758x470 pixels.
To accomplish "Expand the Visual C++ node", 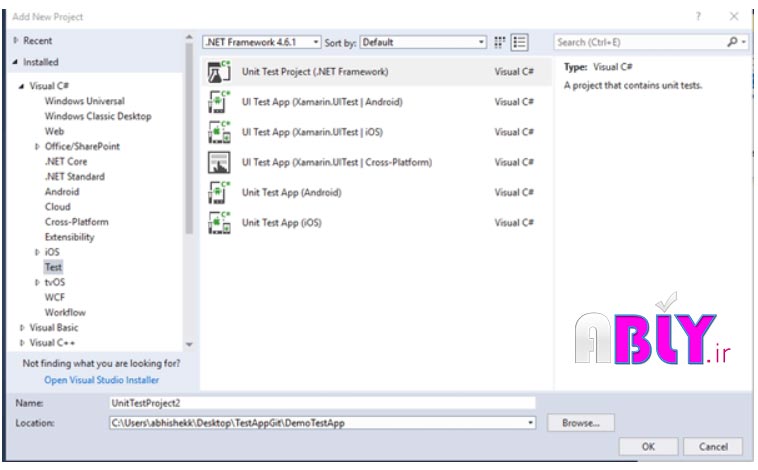I will [x=22, y=343].
